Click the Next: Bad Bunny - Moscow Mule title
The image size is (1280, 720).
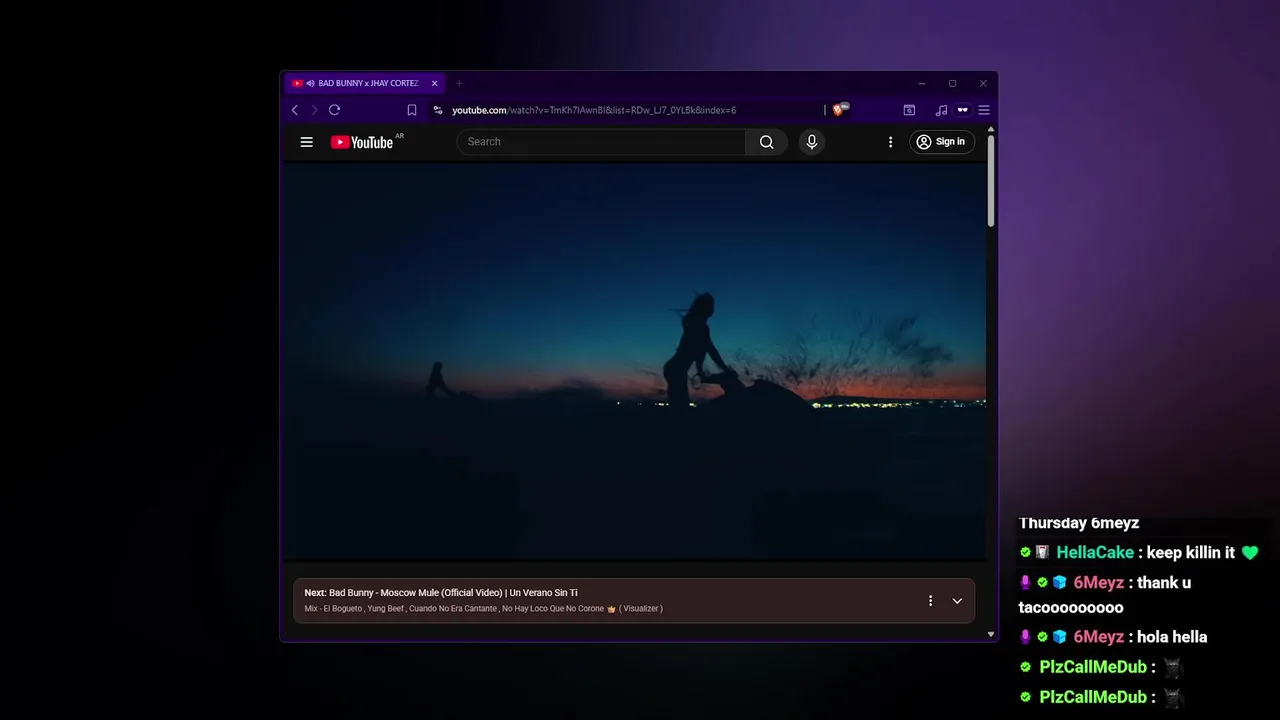tap(441, 593)
